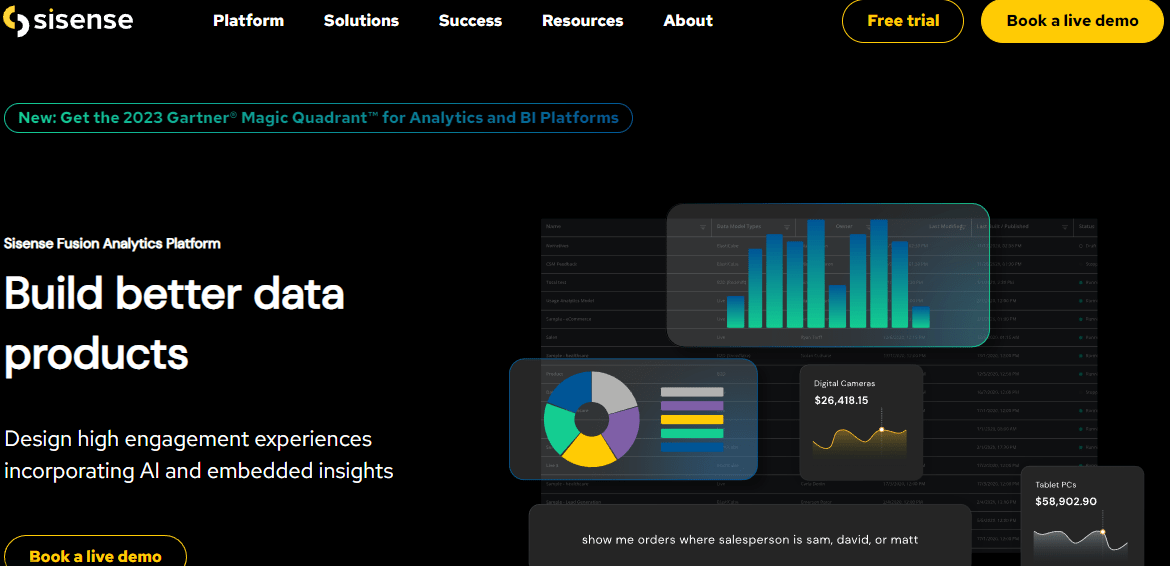This screenshot has width=1170, height=566.
Task: Click the Tablet PCs sales card
Action: (1082, 516)
